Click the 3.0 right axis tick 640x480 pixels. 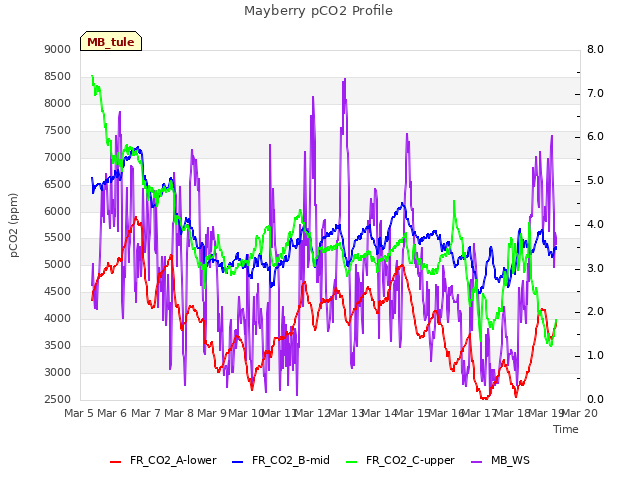pos(595,269)
